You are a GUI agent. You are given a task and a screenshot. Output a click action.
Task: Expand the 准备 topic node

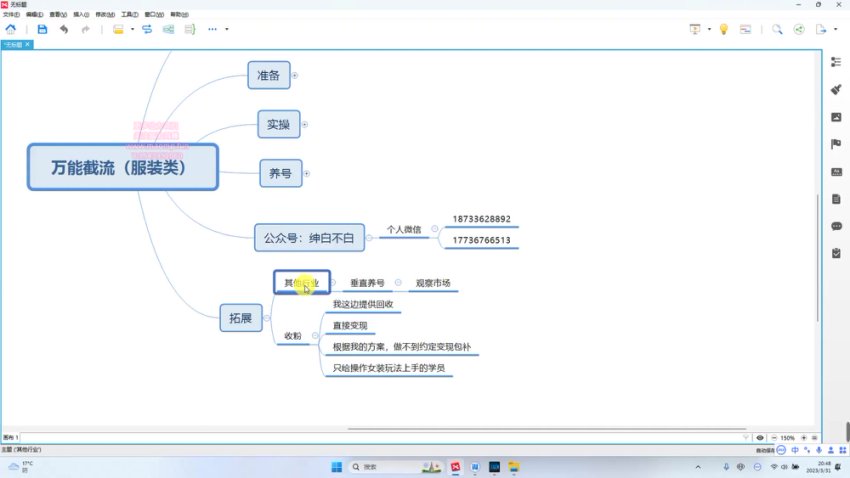[x=295, y=75]
